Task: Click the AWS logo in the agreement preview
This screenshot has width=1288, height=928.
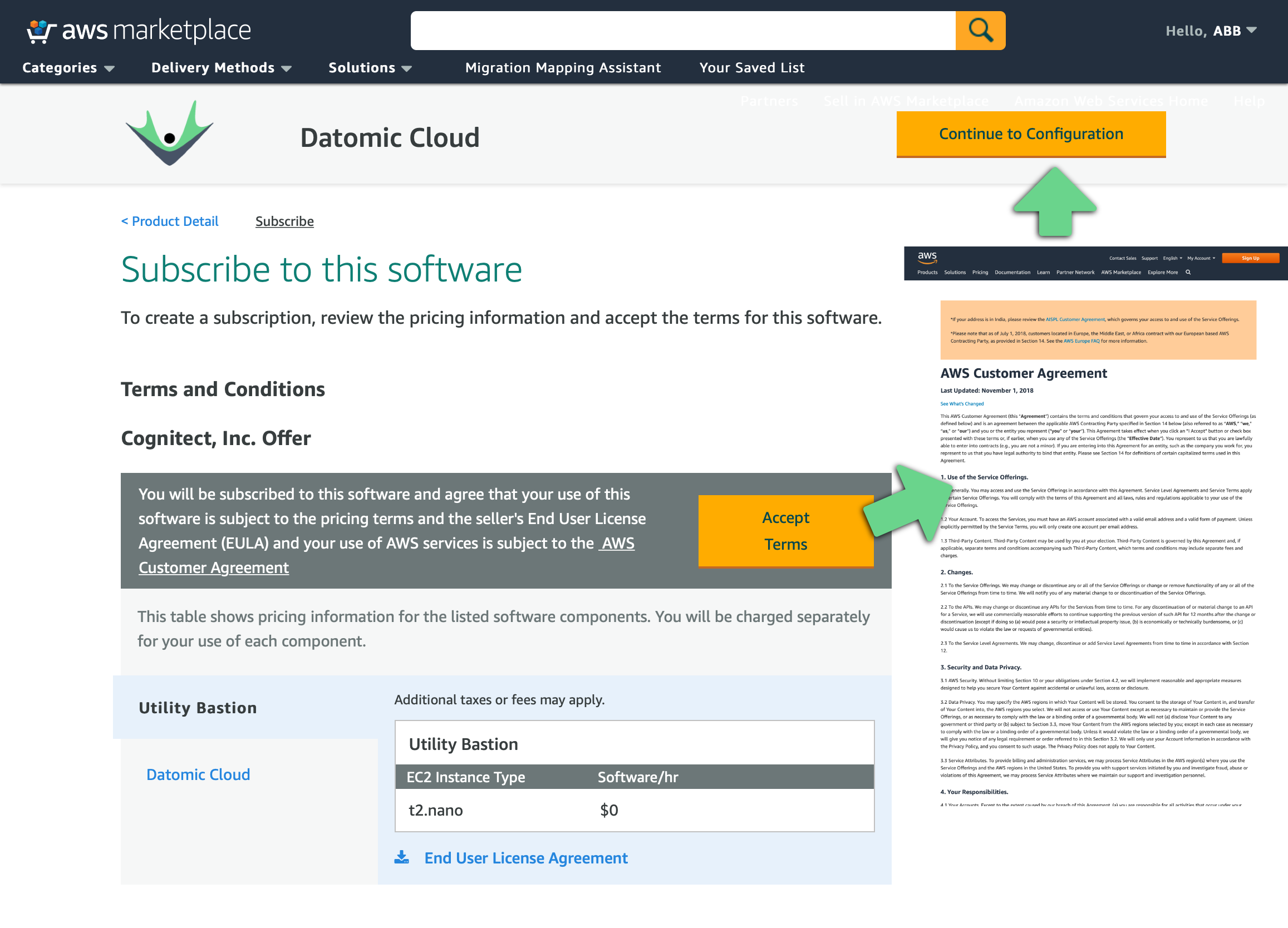Action: coord(927,258)
